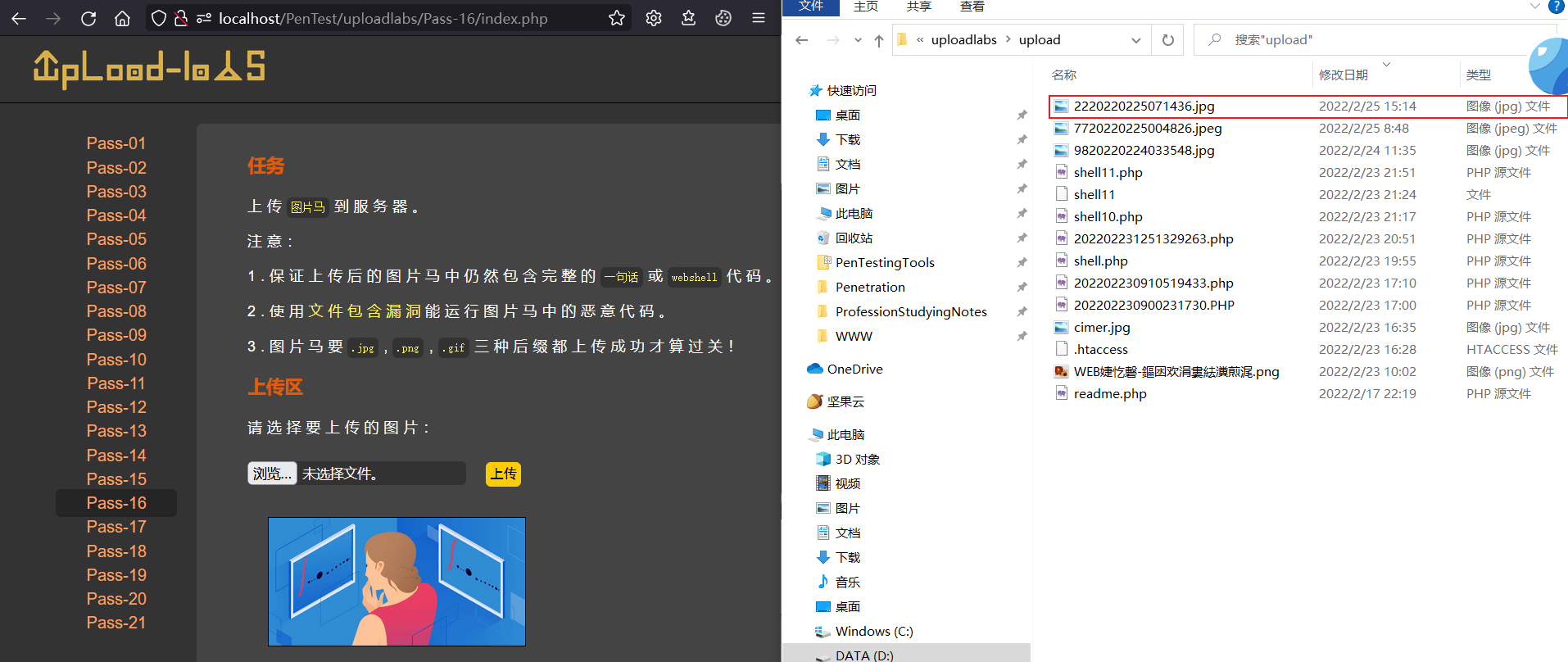The height and width of the screenshot is (662, 1568).
Task: Open the Pass-21 link
Action: click(116, 623)
